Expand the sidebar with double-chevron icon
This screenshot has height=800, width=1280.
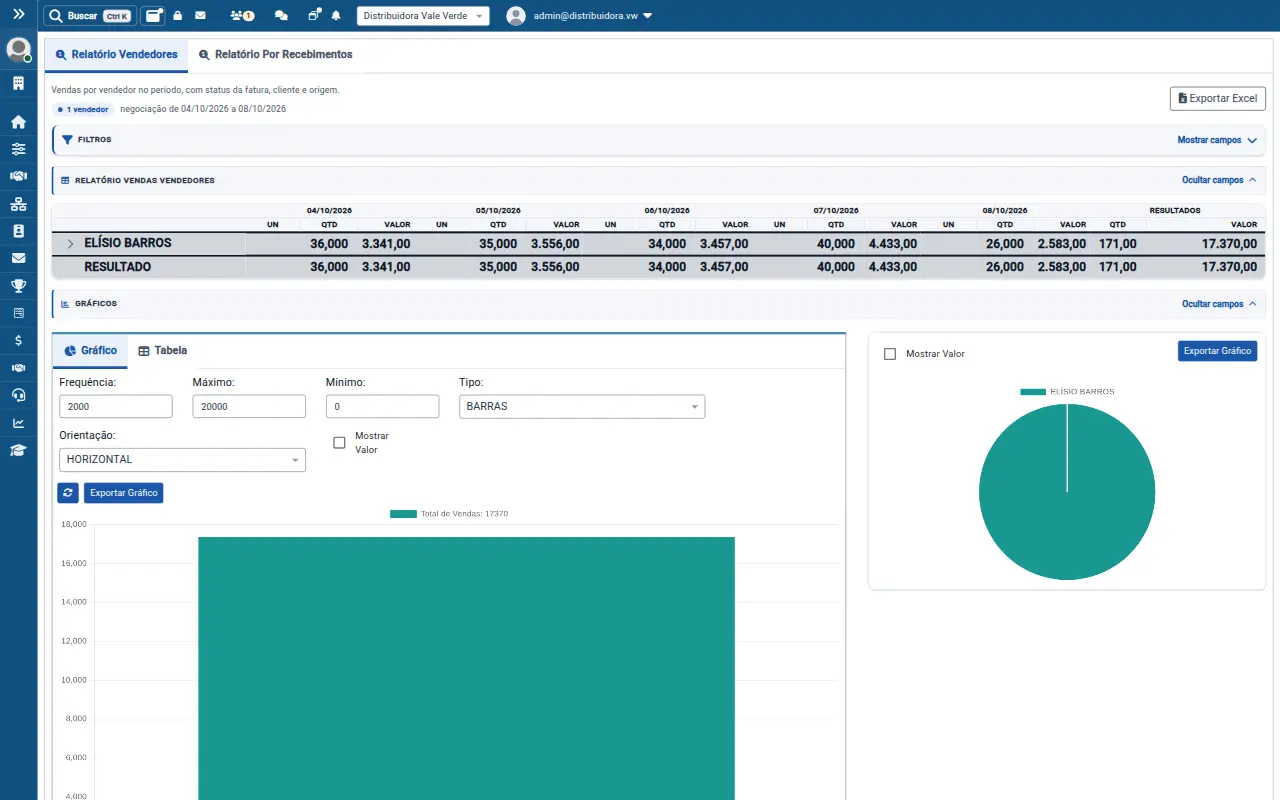(18, 15)
